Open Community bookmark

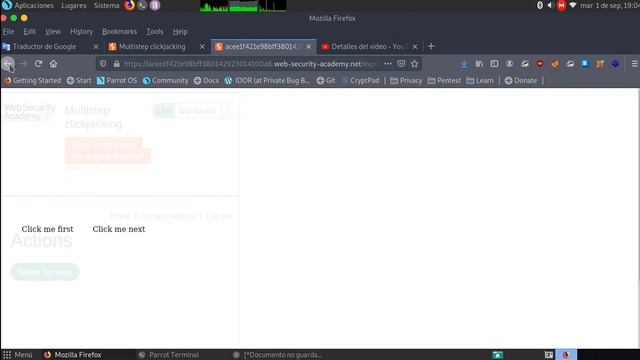pos(165,80)
